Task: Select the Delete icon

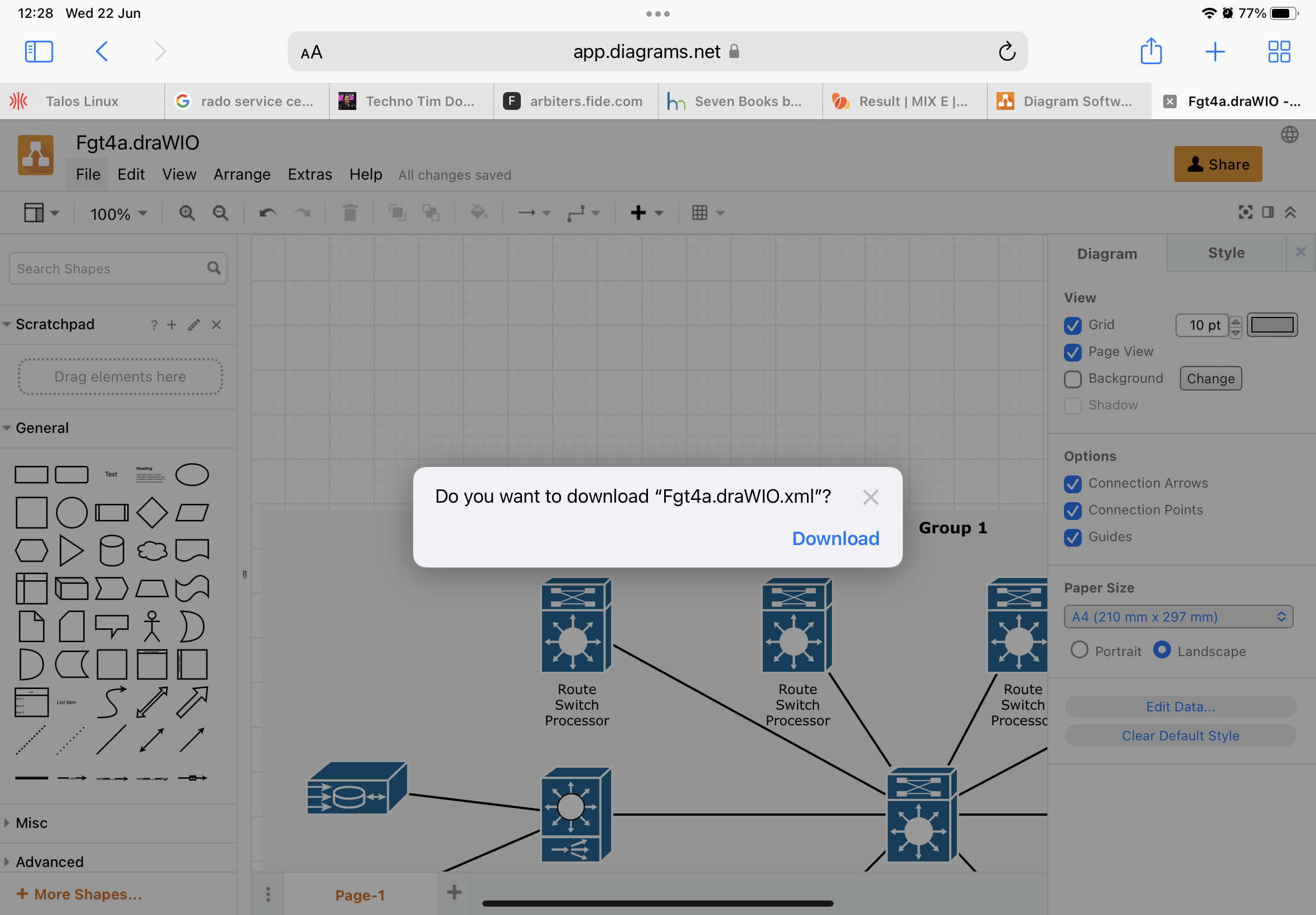Action: pos(350,213)
